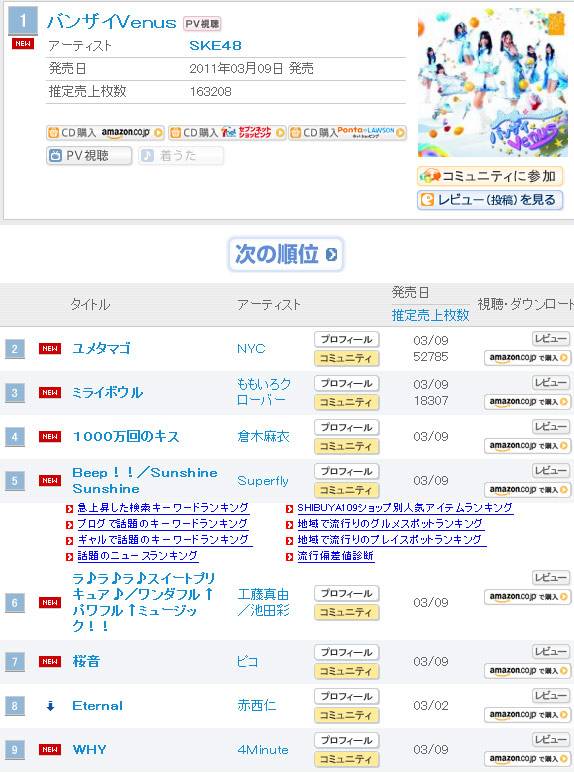Open the Ponta LAWSON CD purchase button
Viewport: 574px width, 773px height.
pyautogui.click(x=348, y=133)
